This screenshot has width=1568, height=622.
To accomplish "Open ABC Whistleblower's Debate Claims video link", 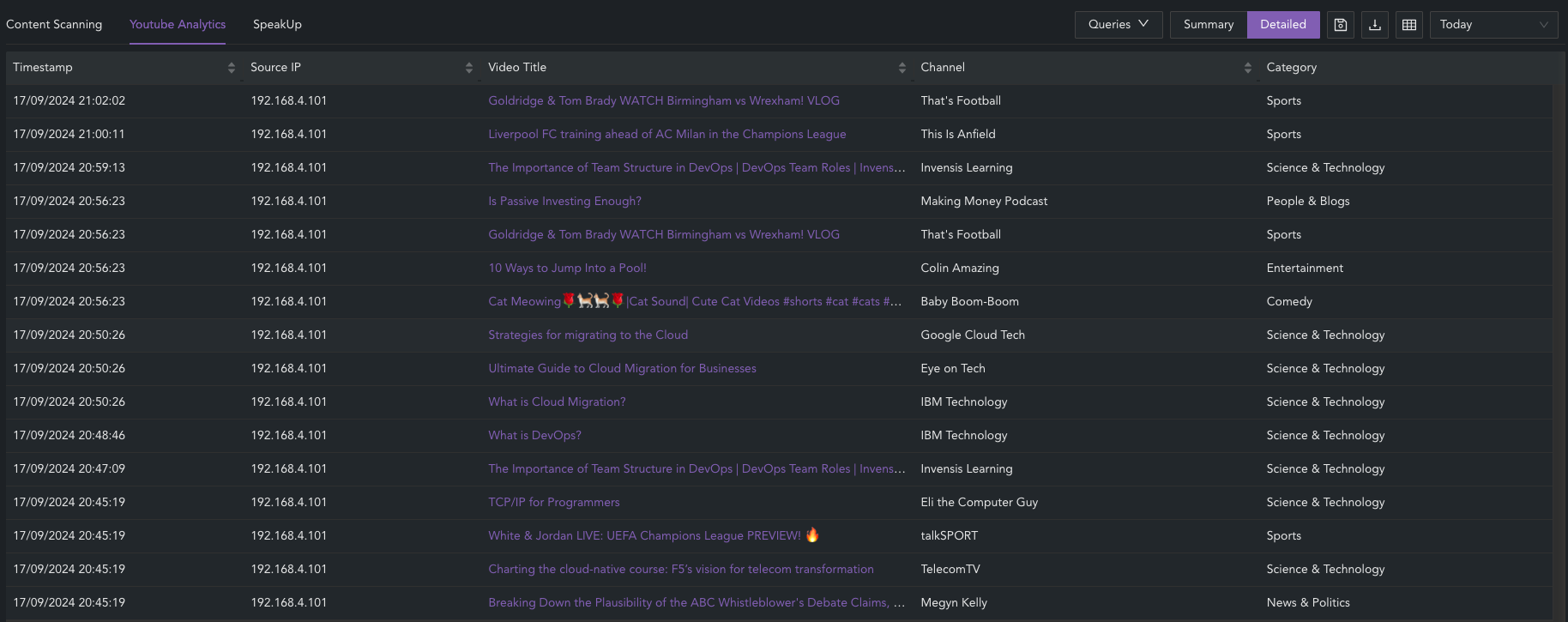I will point(697,602).
